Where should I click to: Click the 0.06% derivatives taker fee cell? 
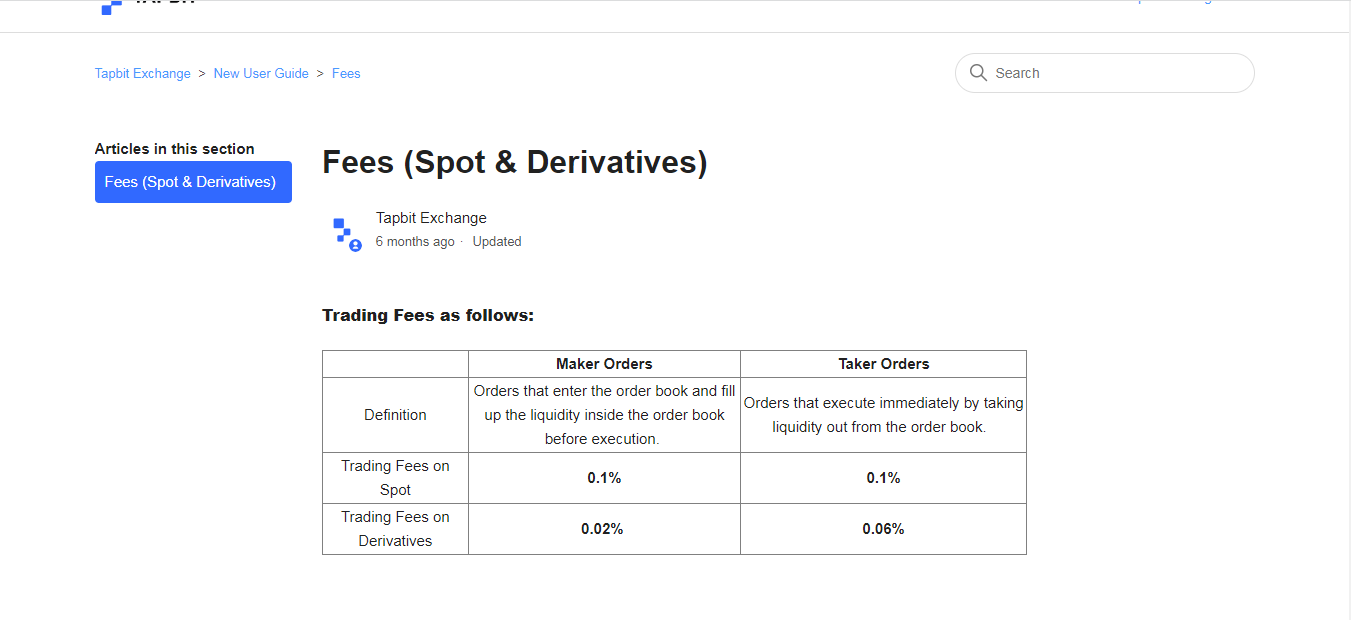(x=884, y=529)
